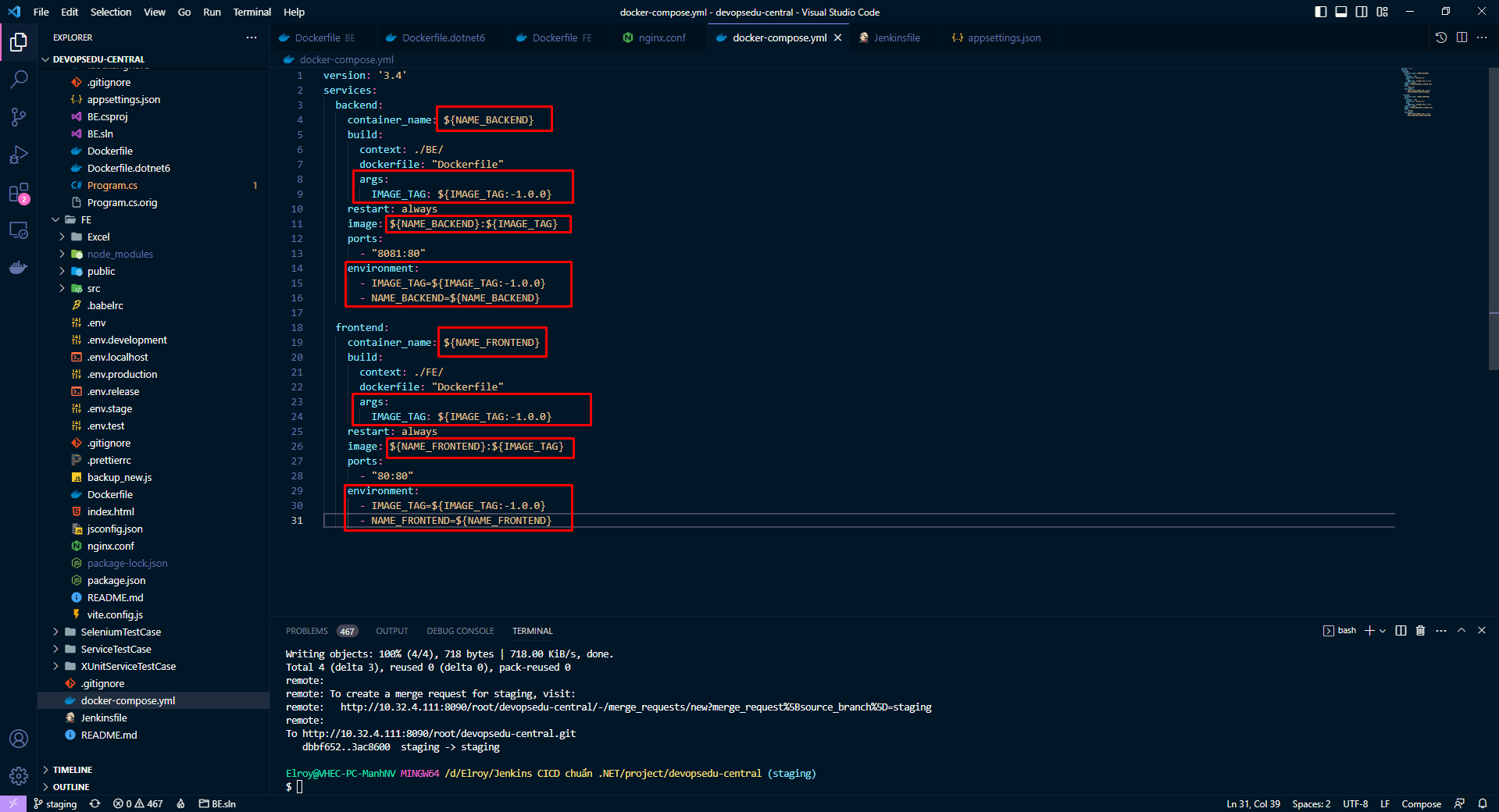Split the terminal panel
Screen dimensions: 1499x812
coord(1401,631)
